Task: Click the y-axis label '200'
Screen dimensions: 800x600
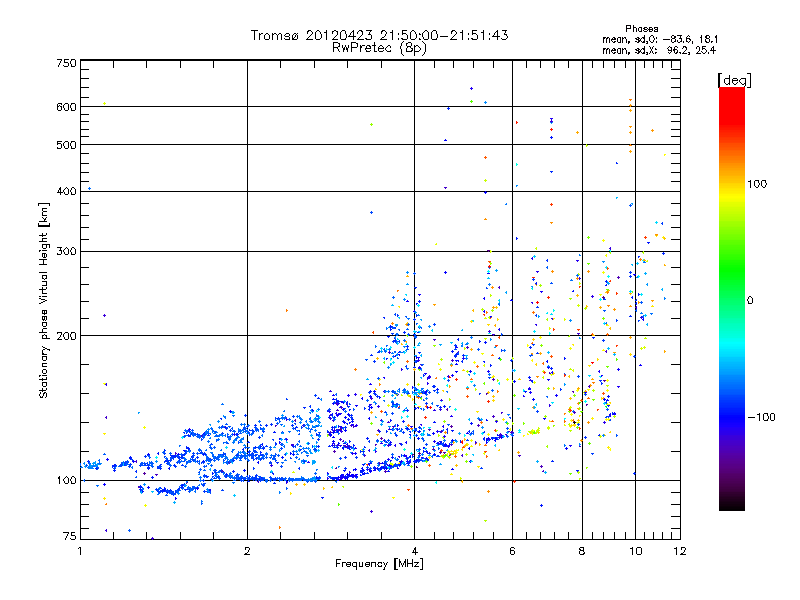Action: (66, 336)
